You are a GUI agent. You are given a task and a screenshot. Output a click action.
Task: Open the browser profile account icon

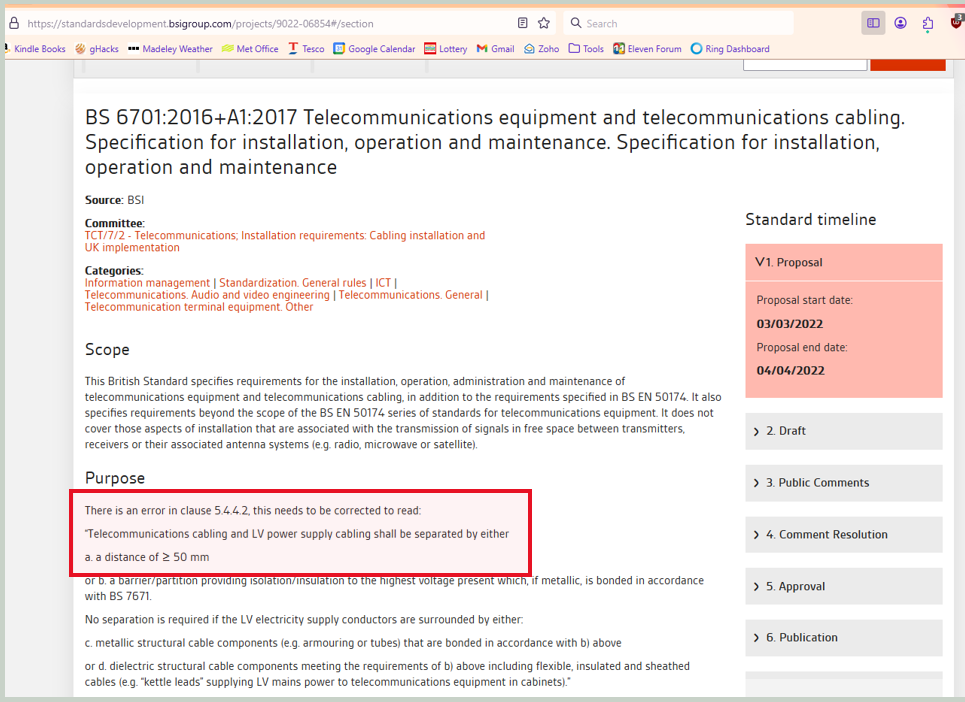click(900, 22)
